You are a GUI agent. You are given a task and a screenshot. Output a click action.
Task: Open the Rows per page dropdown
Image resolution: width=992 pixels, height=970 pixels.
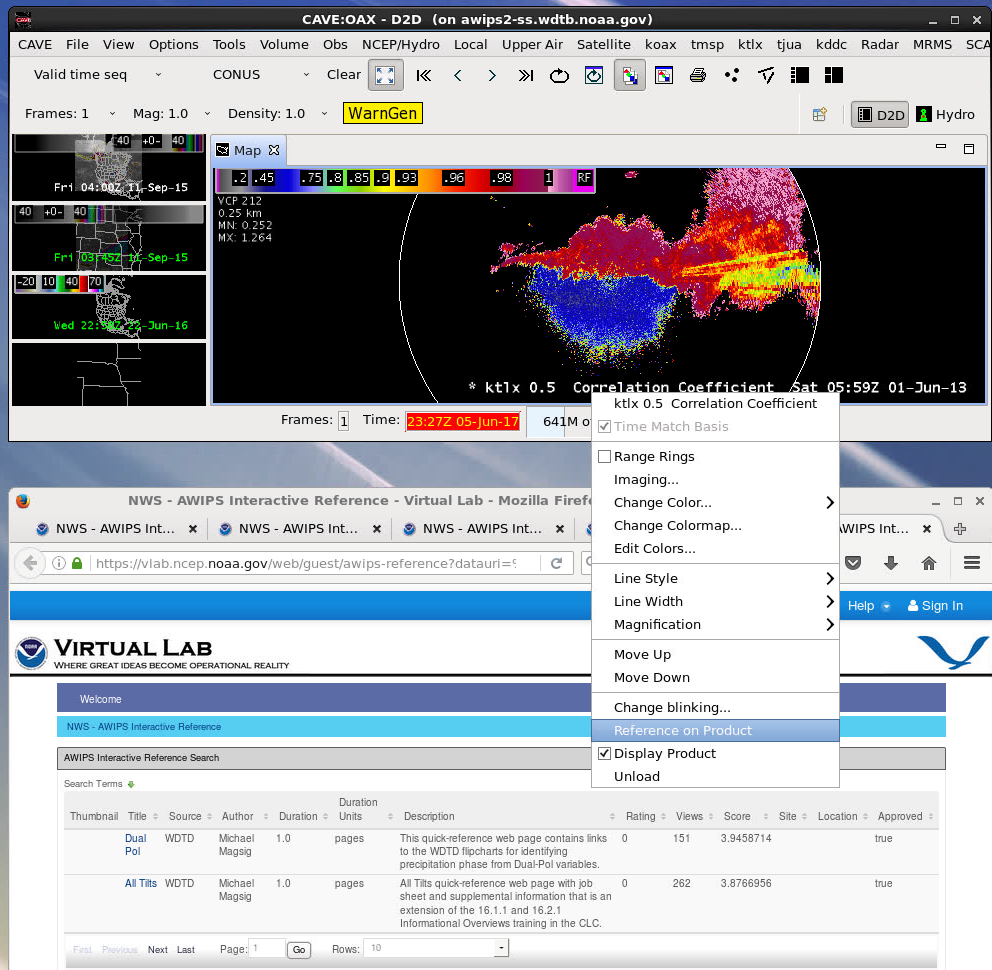pyautogui.click(x=437, y=948)
